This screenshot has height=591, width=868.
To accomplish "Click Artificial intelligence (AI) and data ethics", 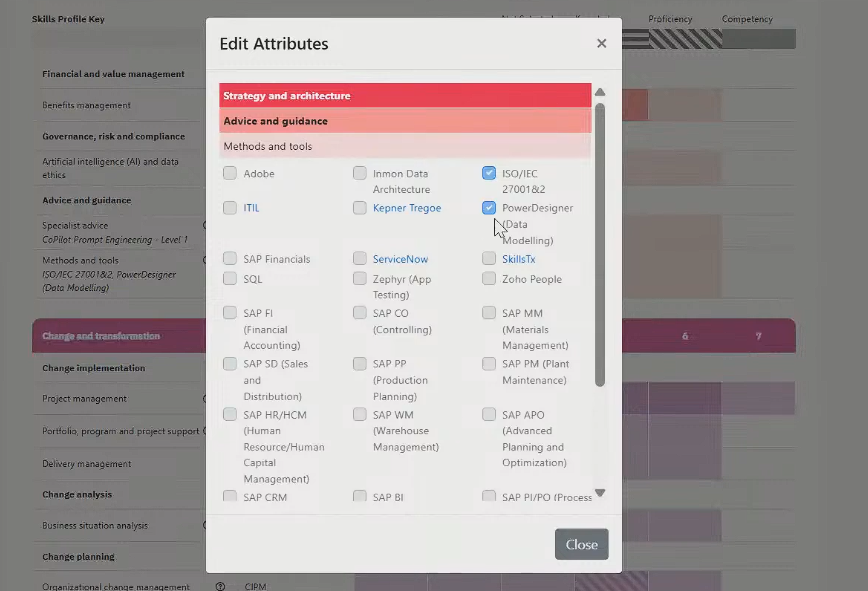I will [x=110, y=168].
